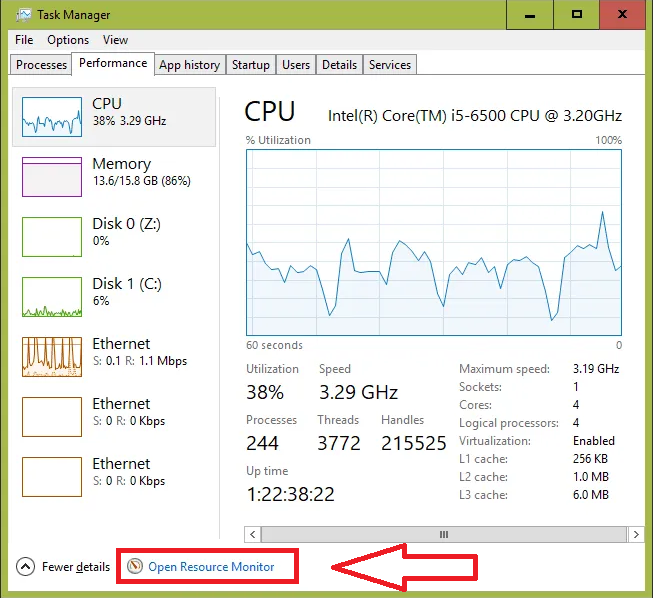This screenshot has height=598, width=654.
Task: Click the main CPU utilization graph
Action: point(434,242)
